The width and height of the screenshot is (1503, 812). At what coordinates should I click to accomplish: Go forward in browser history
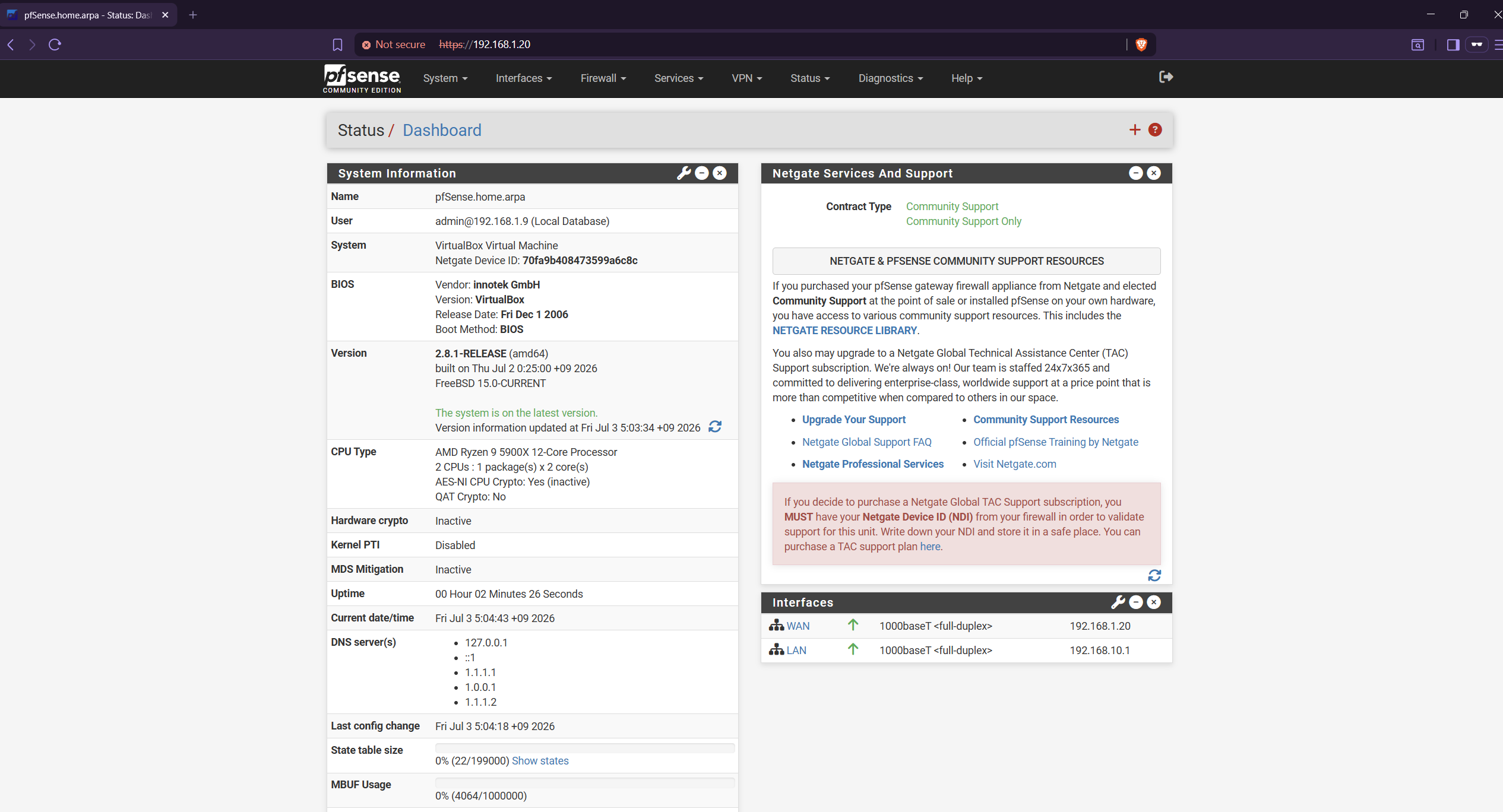32,45
